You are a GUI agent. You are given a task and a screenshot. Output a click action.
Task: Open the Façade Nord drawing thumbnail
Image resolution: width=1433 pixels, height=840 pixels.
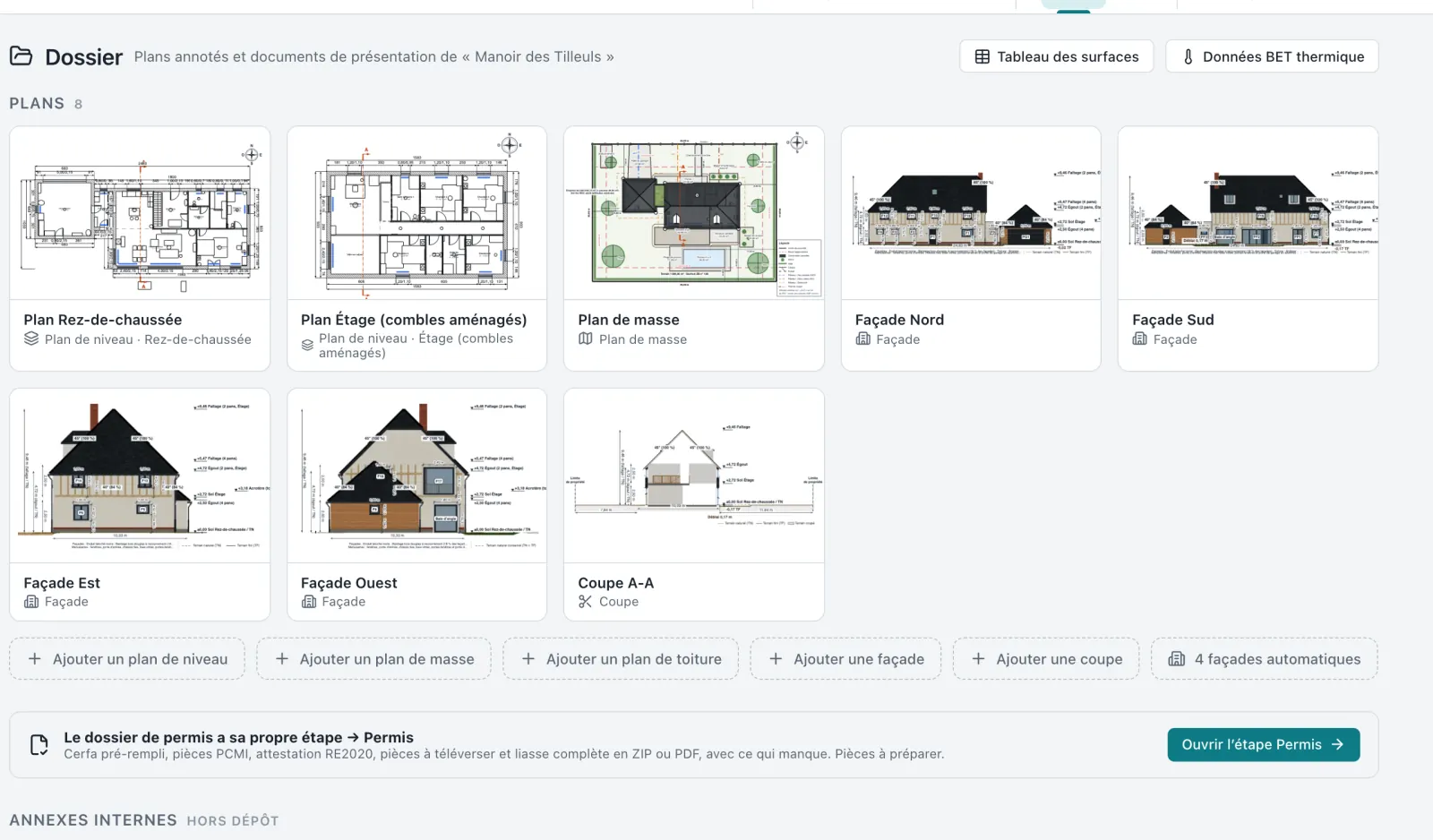click(971, 213)
